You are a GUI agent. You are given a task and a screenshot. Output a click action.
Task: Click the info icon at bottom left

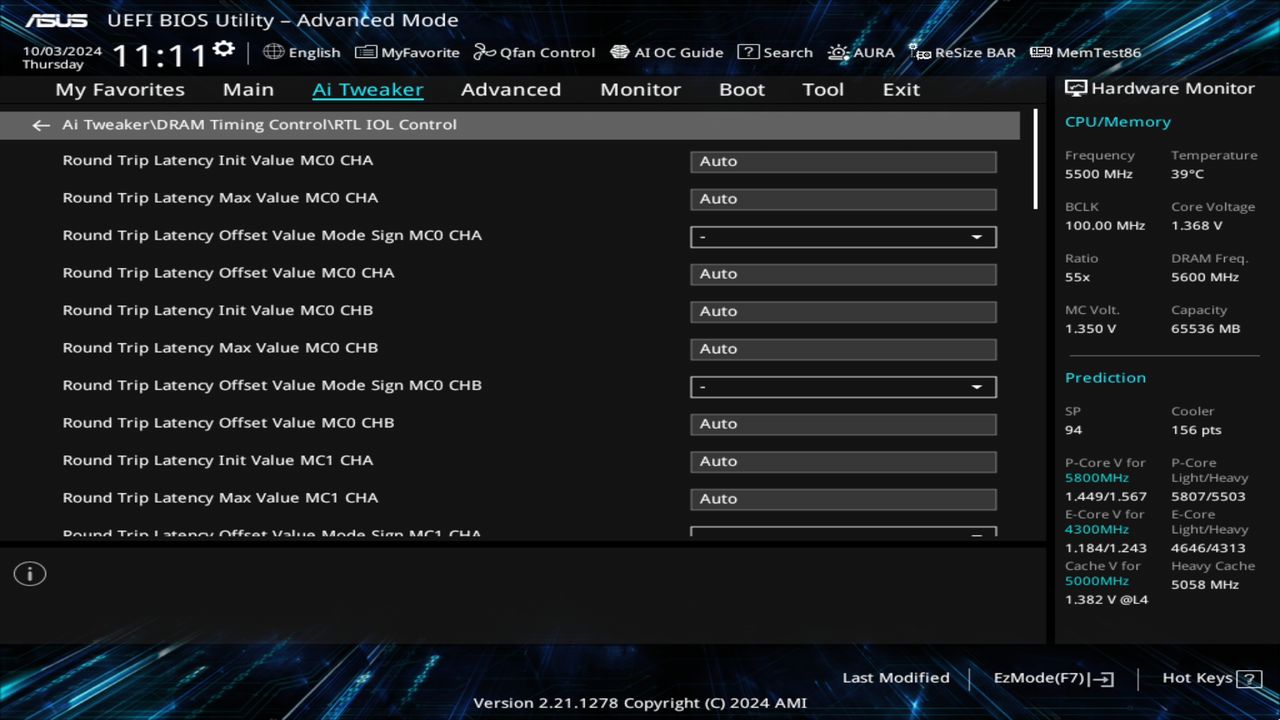tap(29, 573)
